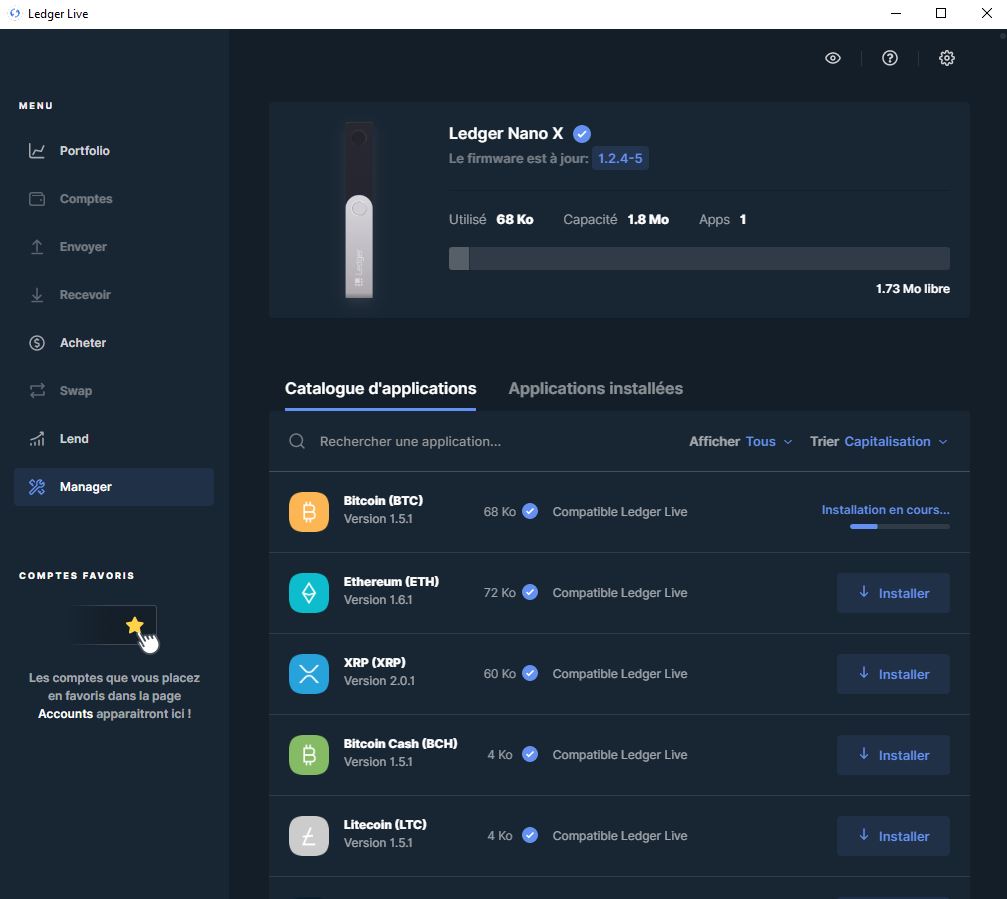The width and height of the screenshot is (1007, 899).
Task: Open Lend in the sidebar
Action: [x=114, y=439]
